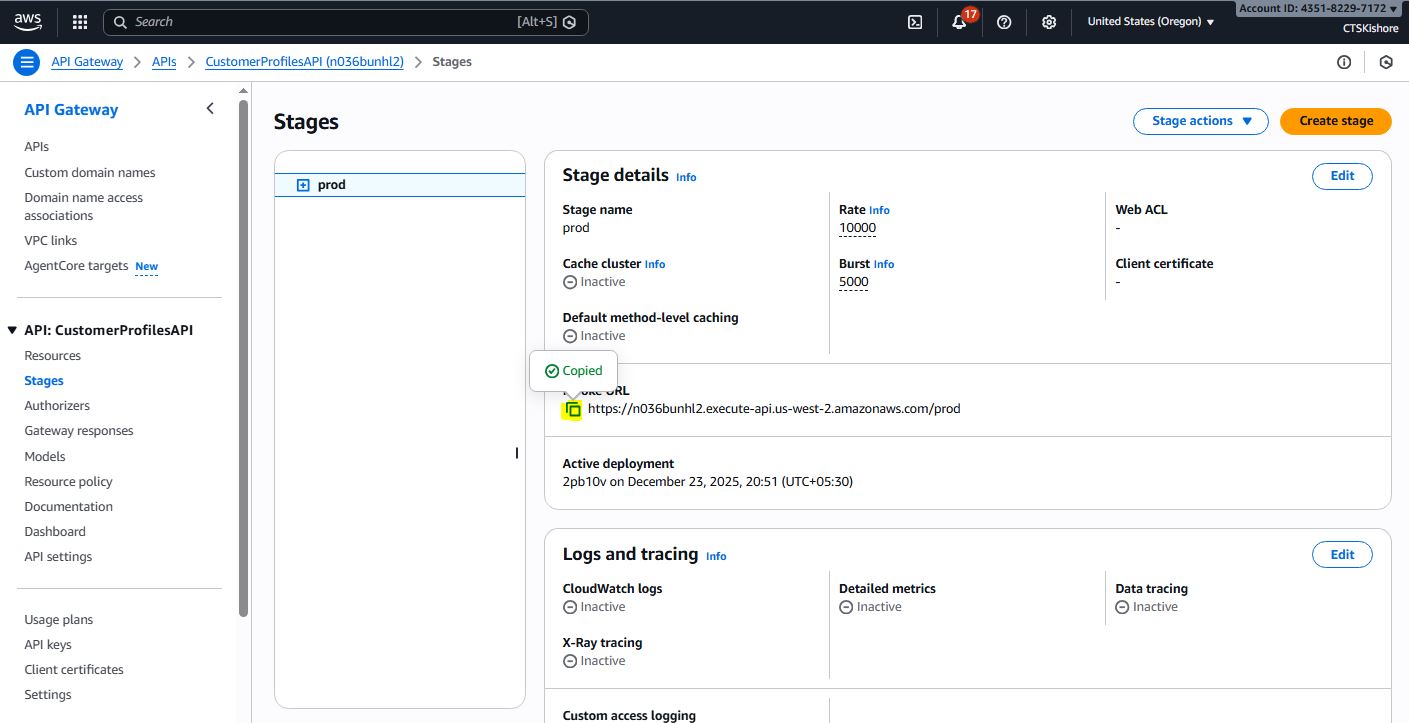
Task: Open the settings gear icon in the top bar
Action: point(1048,22)
